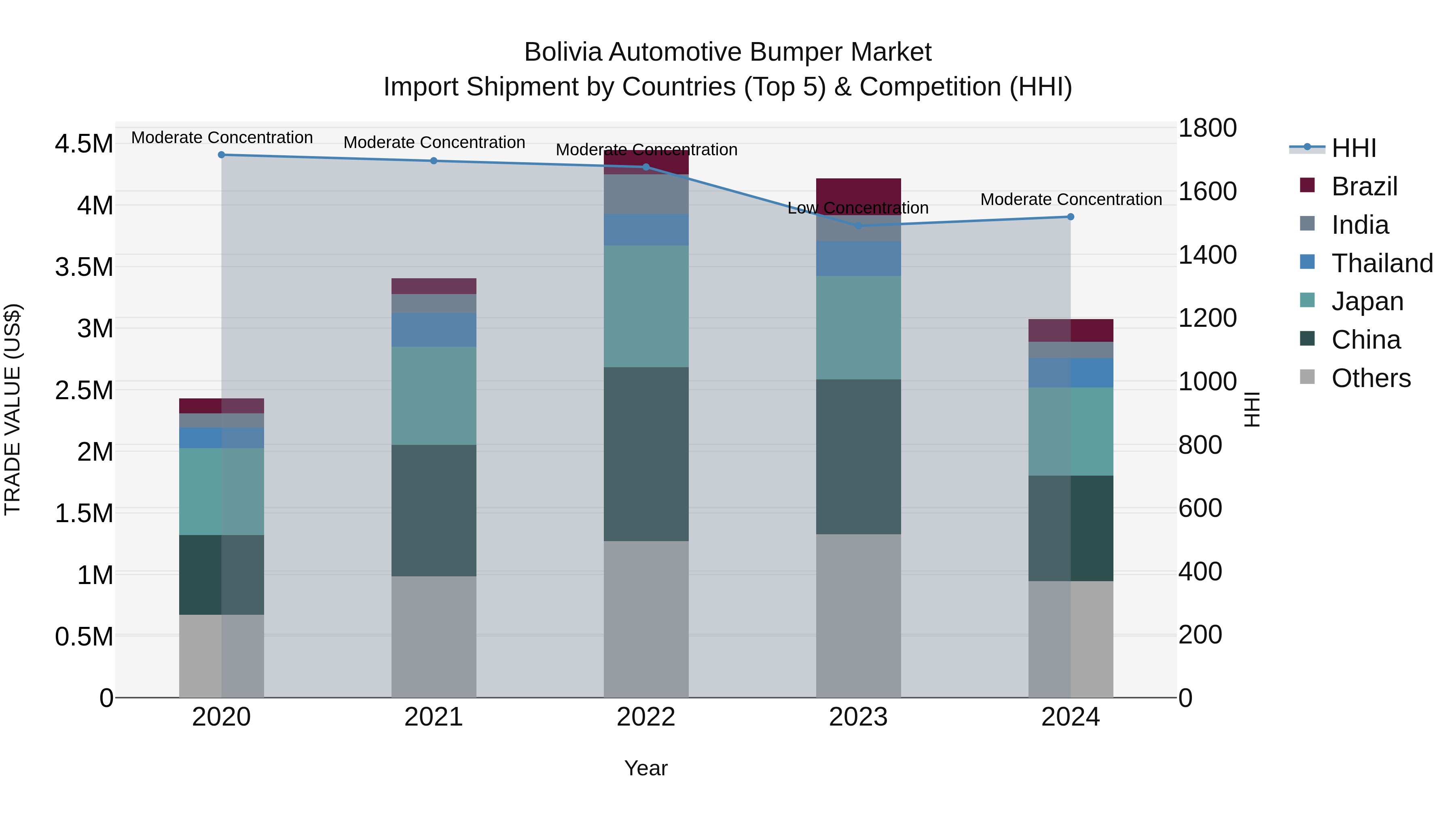1456x819 pixels.
Task: Toggle the HHI line series in the legend
Action: pyautogui.click(x=1332, y=148)
